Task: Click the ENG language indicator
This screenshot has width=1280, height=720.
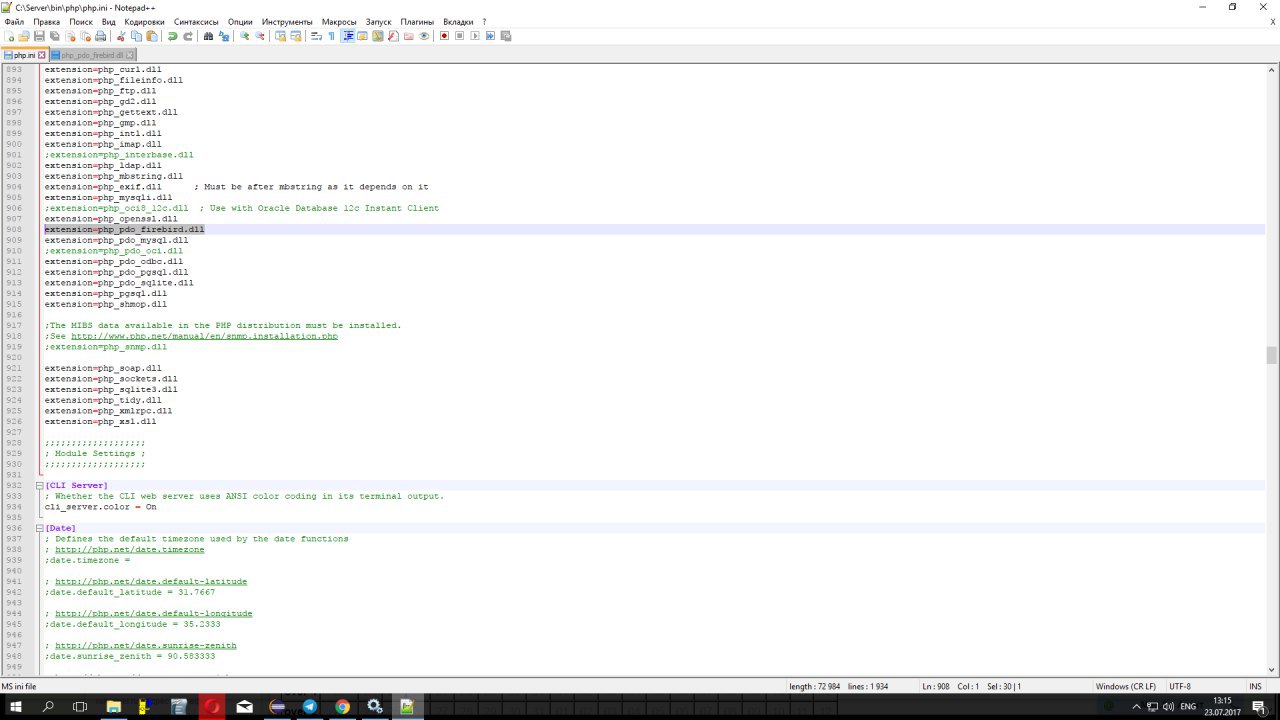Action: 1189,706
